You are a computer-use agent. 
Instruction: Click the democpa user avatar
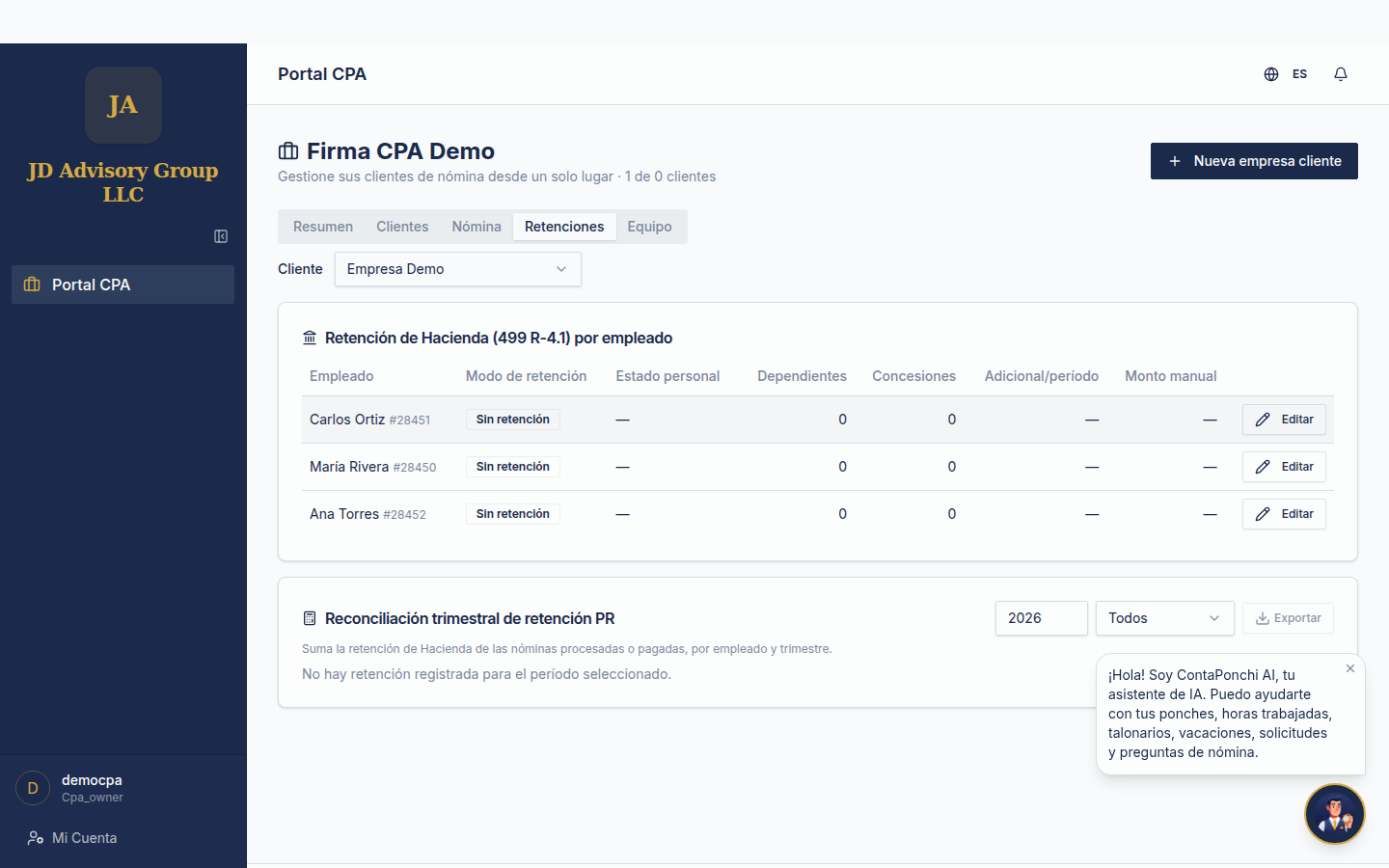(x=33, y=788)
